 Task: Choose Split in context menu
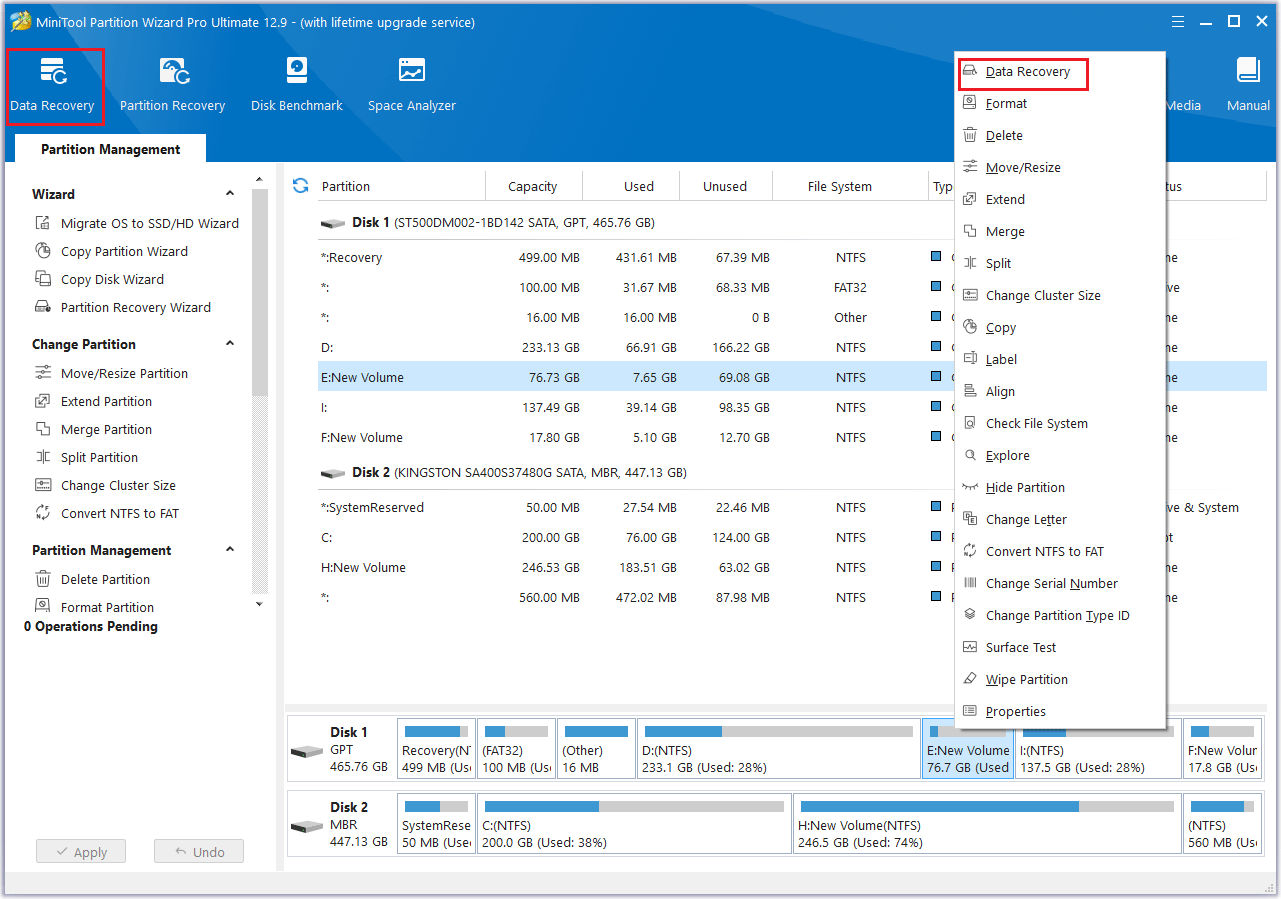click(1060, 264)
